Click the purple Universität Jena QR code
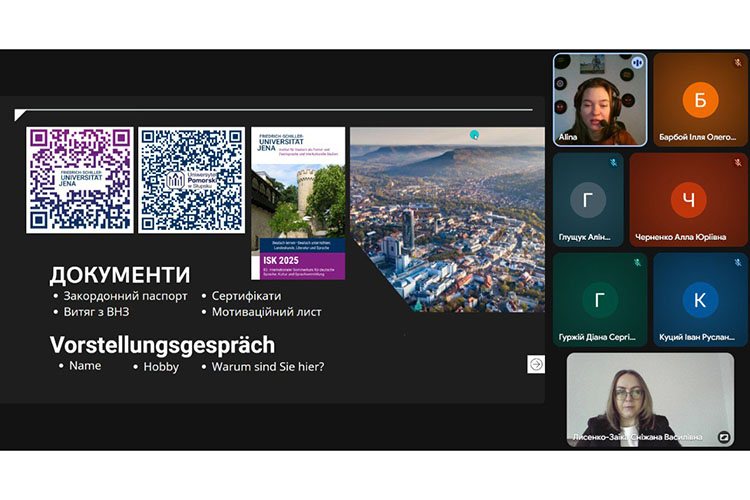Screen dimensions: 750x500 pyautogui.click(x=80, y=180)
